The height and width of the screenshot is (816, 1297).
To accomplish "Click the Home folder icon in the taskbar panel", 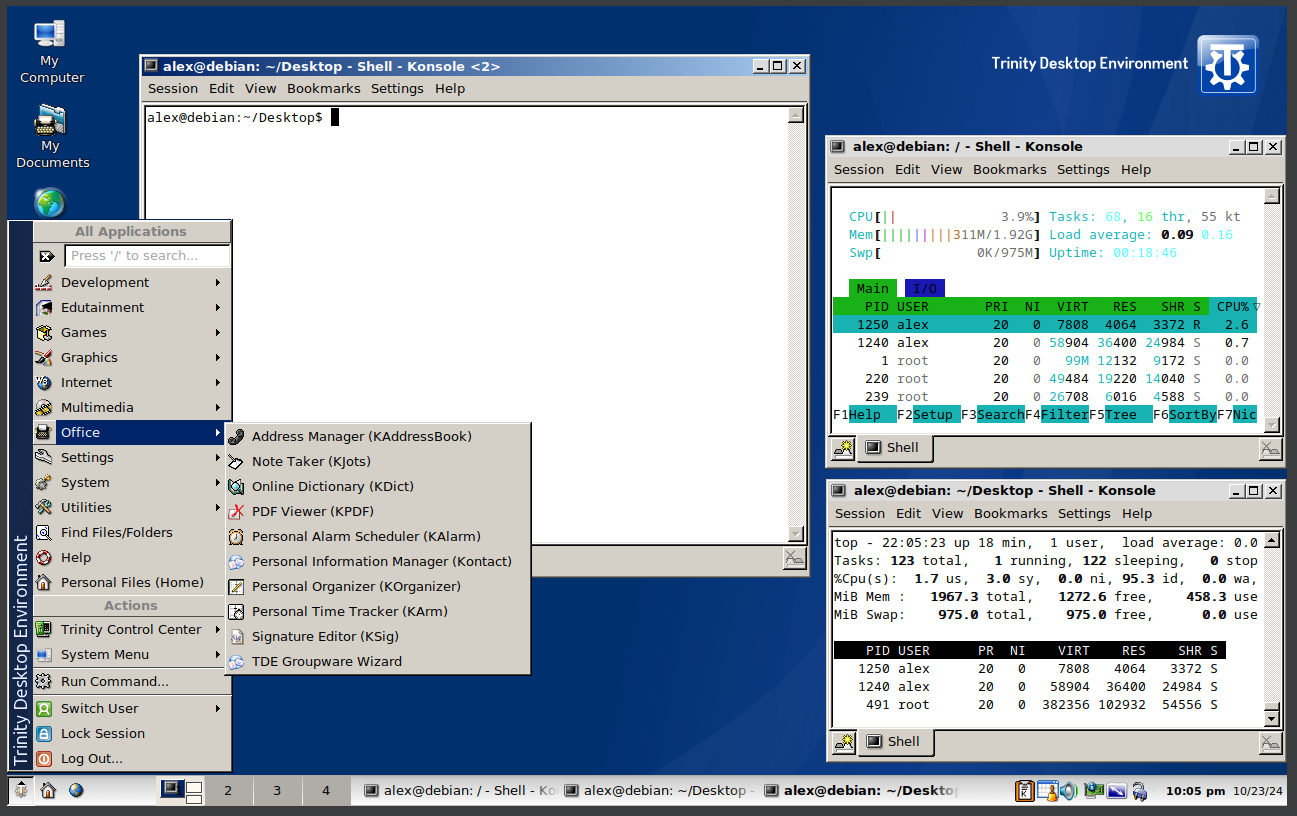I will click(48, 790).
